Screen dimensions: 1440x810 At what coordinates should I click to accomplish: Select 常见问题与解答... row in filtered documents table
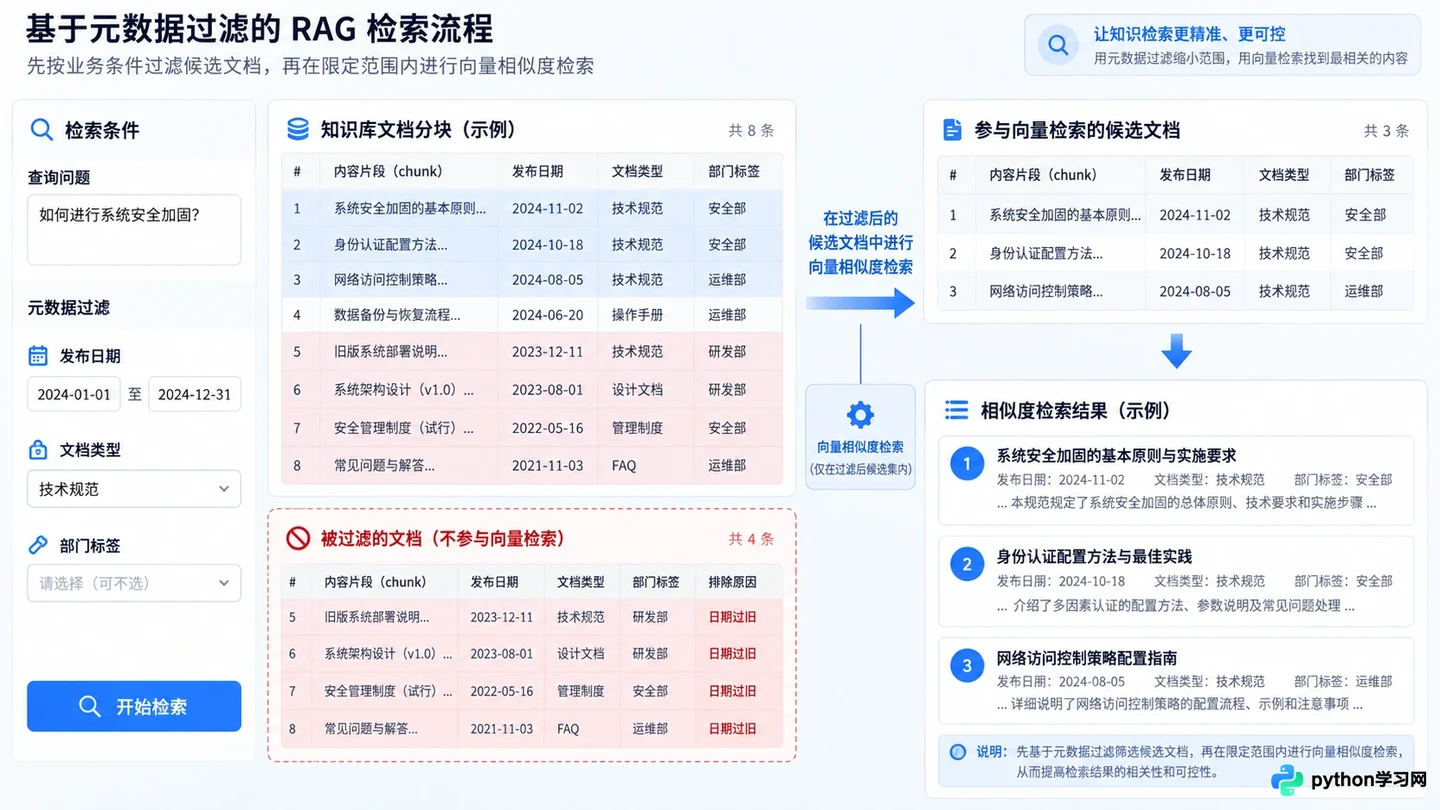click(x=532, y=729)
